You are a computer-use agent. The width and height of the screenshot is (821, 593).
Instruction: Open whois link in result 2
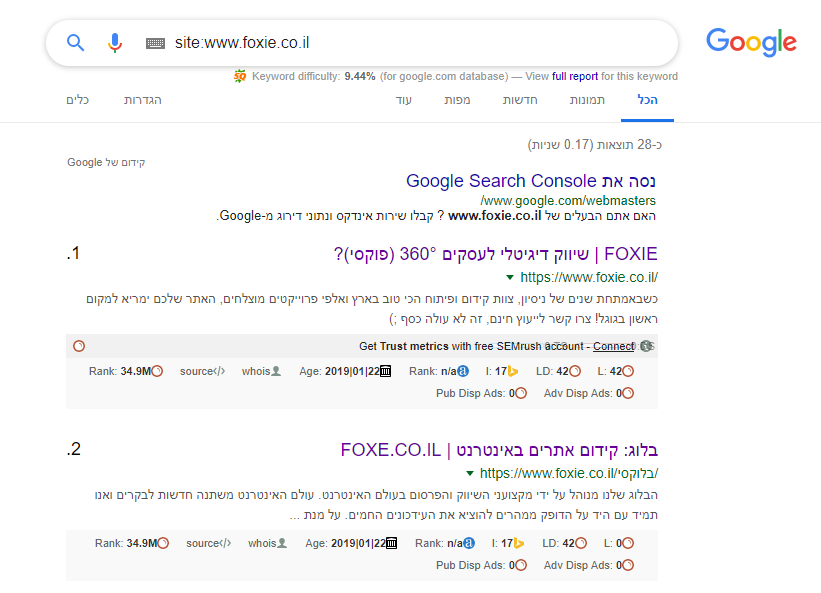click(268, 543)
